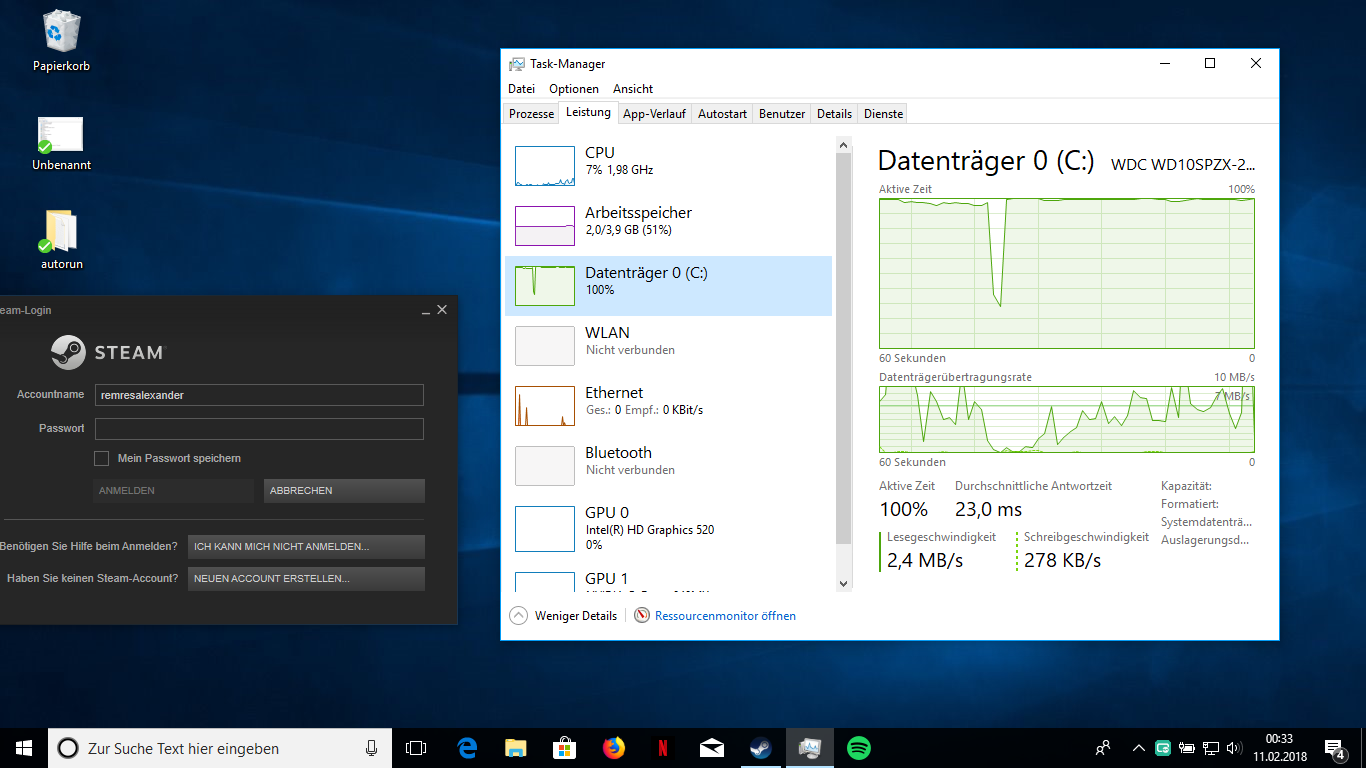Viewport: 1366px width, 768px height.
Task: Open File Explorer from taskbar
Action: coord(516,748)
